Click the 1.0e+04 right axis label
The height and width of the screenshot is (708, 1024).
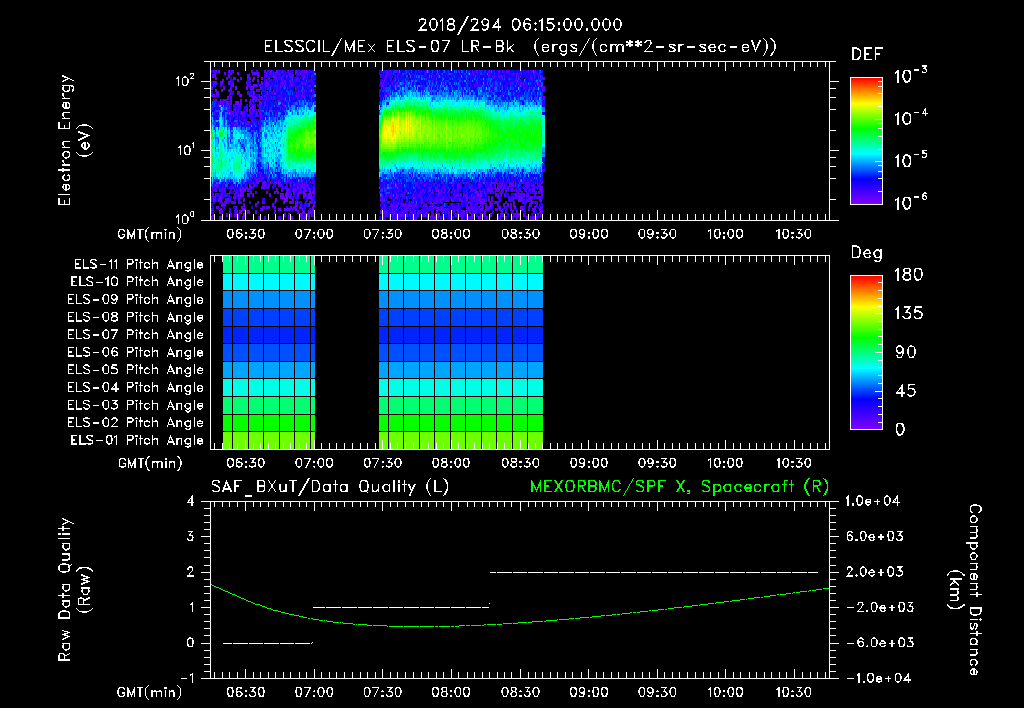pos(873,502)
